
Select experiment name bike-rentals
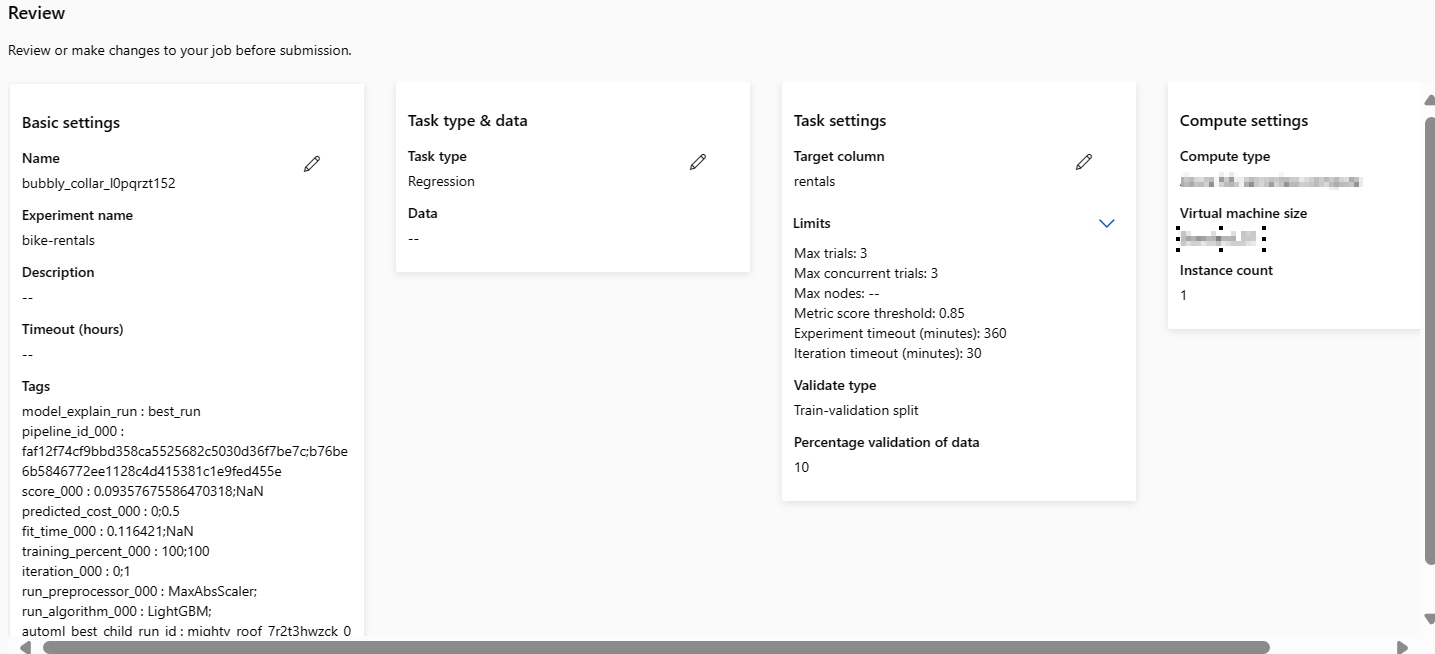click(59, 240)
